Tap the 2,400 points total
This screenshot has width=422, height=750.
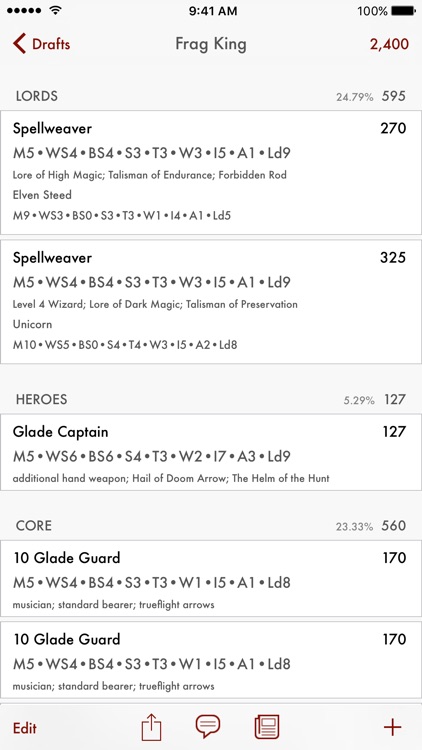(x=389, y=44)
